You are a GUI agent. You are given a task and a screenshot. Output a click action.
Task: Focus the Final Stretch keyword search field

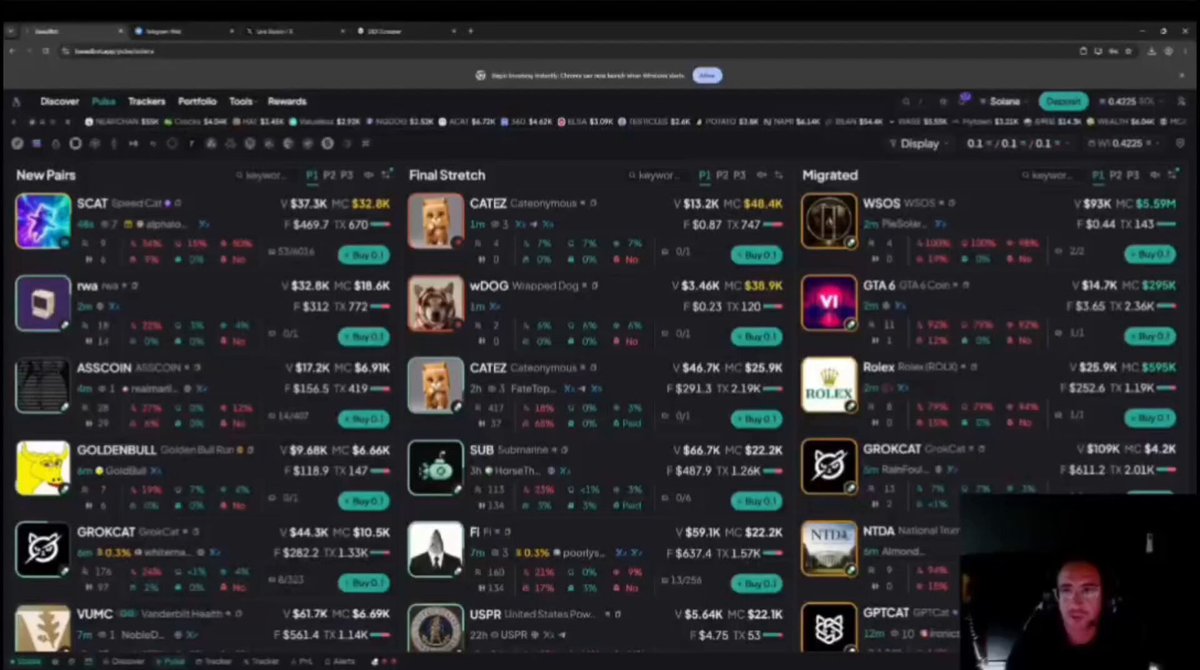pos(660,175)
